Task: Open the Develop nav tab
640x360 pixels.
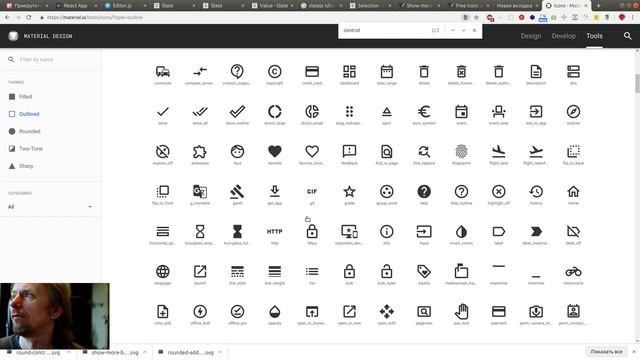Action: 563,36
